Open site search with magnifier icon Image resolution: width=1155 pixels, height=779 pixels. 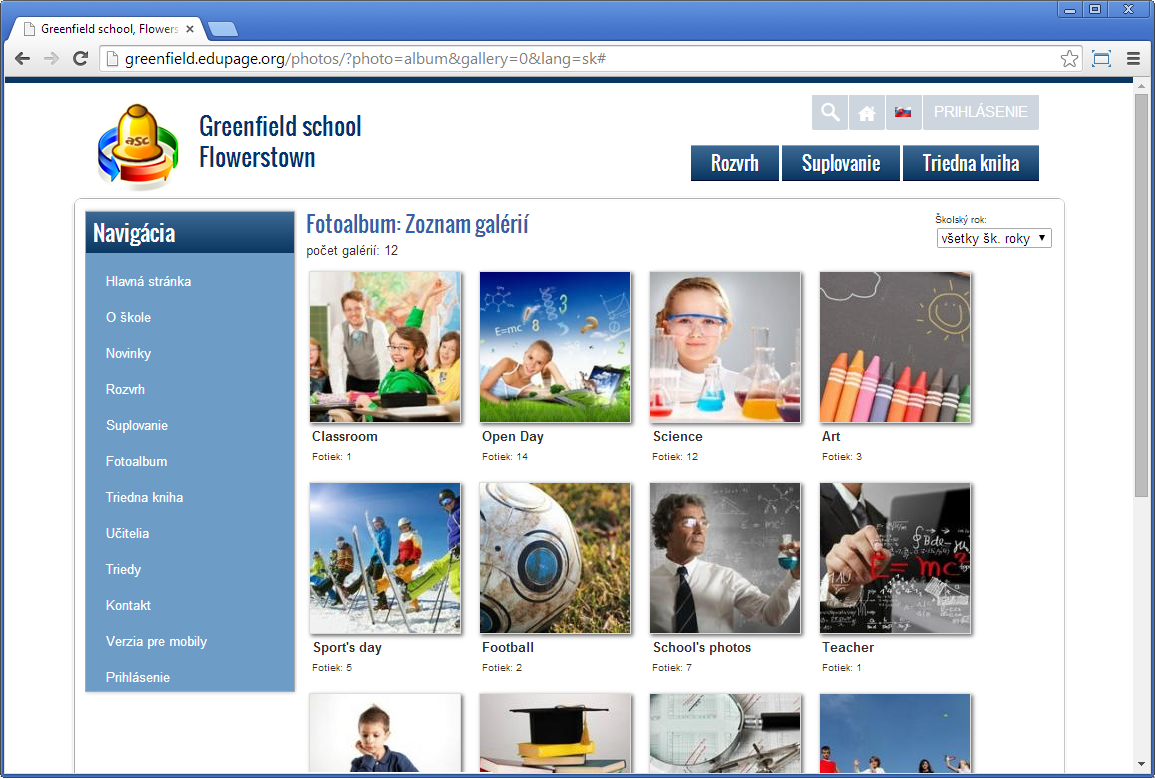point(830,112)
